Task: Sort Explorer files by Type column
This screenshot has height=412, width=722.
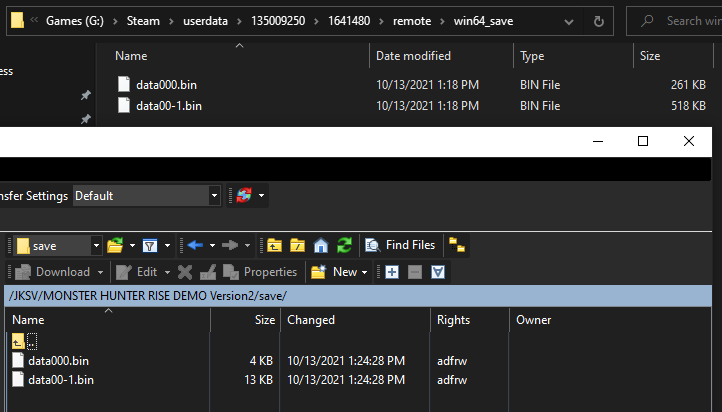Action: 532,56
